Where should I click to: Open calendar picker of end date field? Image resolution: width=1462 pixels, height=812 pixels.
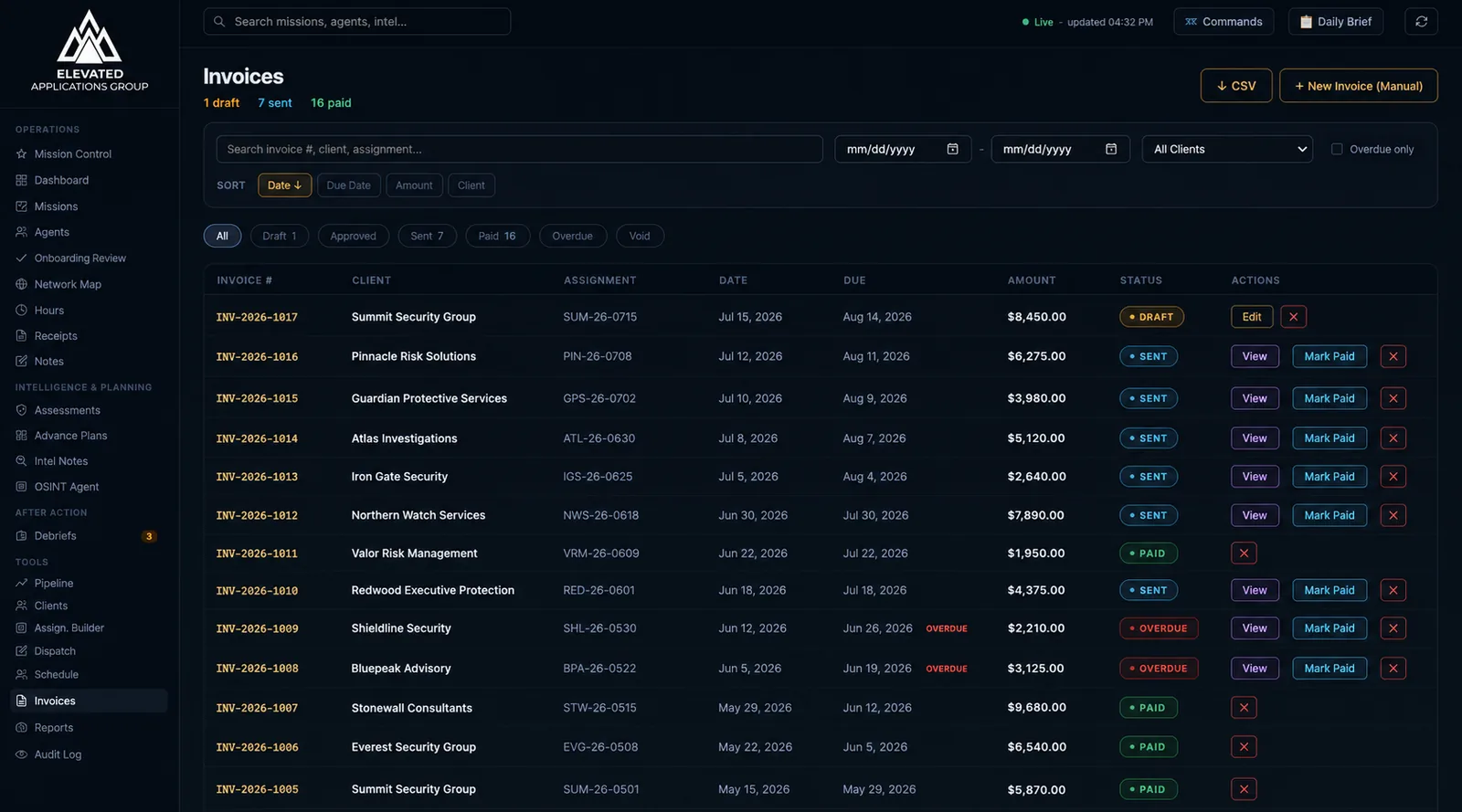click(x=1111, y=149)
